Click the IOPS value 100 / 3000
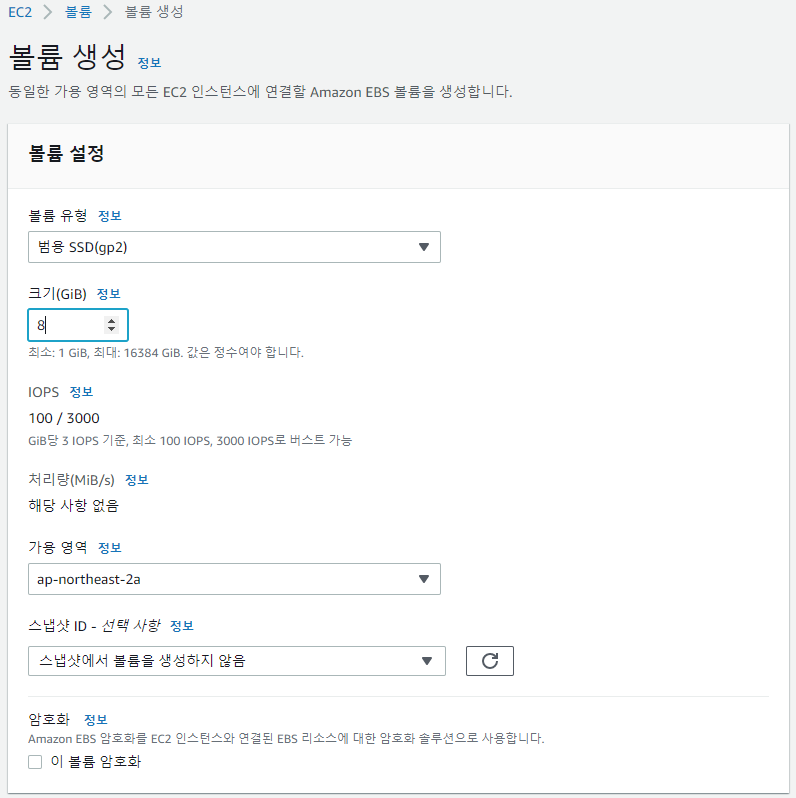The height and width of the screenshot is (798, 796). [64, 418]
